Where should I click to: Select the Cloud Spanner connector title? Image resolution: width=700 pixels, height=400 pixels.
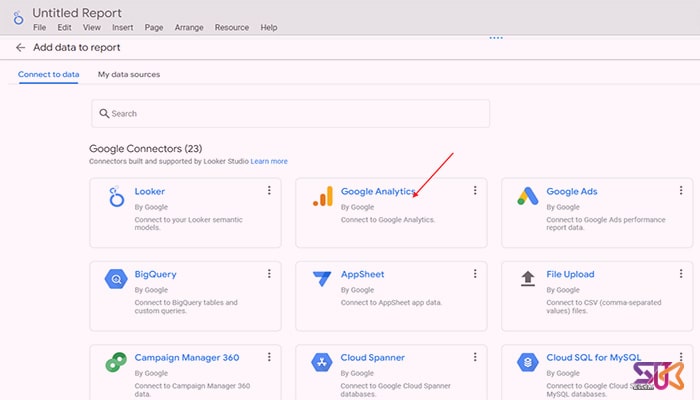372,358
